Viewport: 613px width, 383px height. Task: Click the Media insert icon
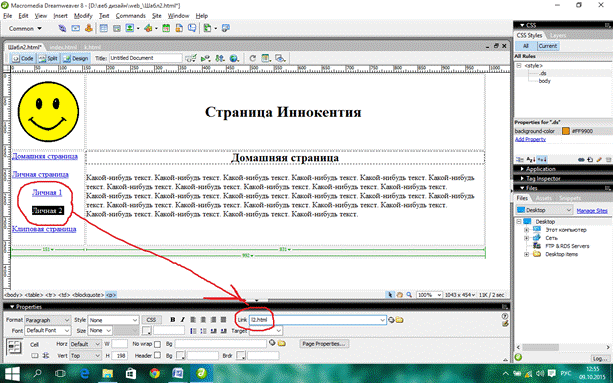tap(148, 28)
